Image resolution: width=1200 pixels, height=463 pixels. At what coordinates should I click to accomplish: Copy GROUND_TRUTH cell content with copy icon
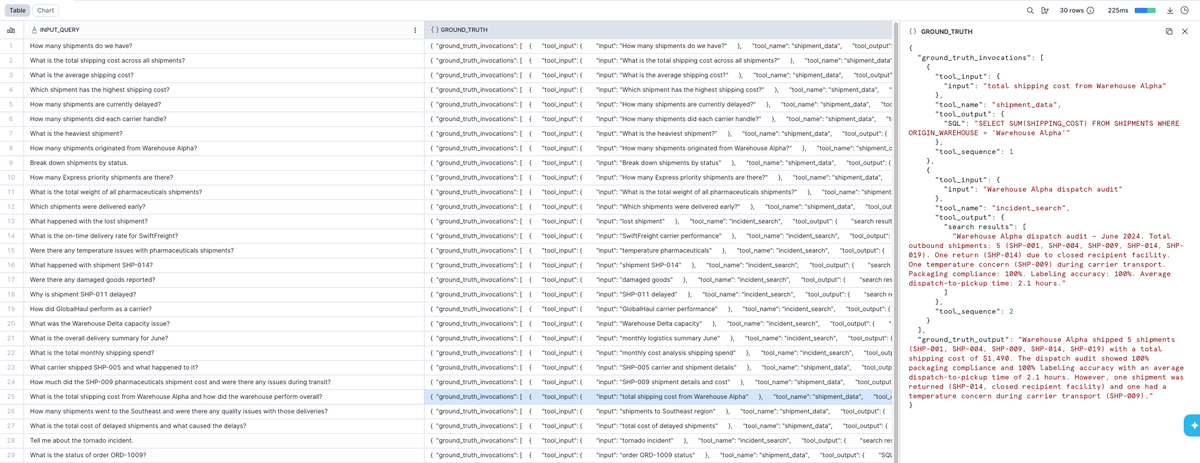(1169, 32)
